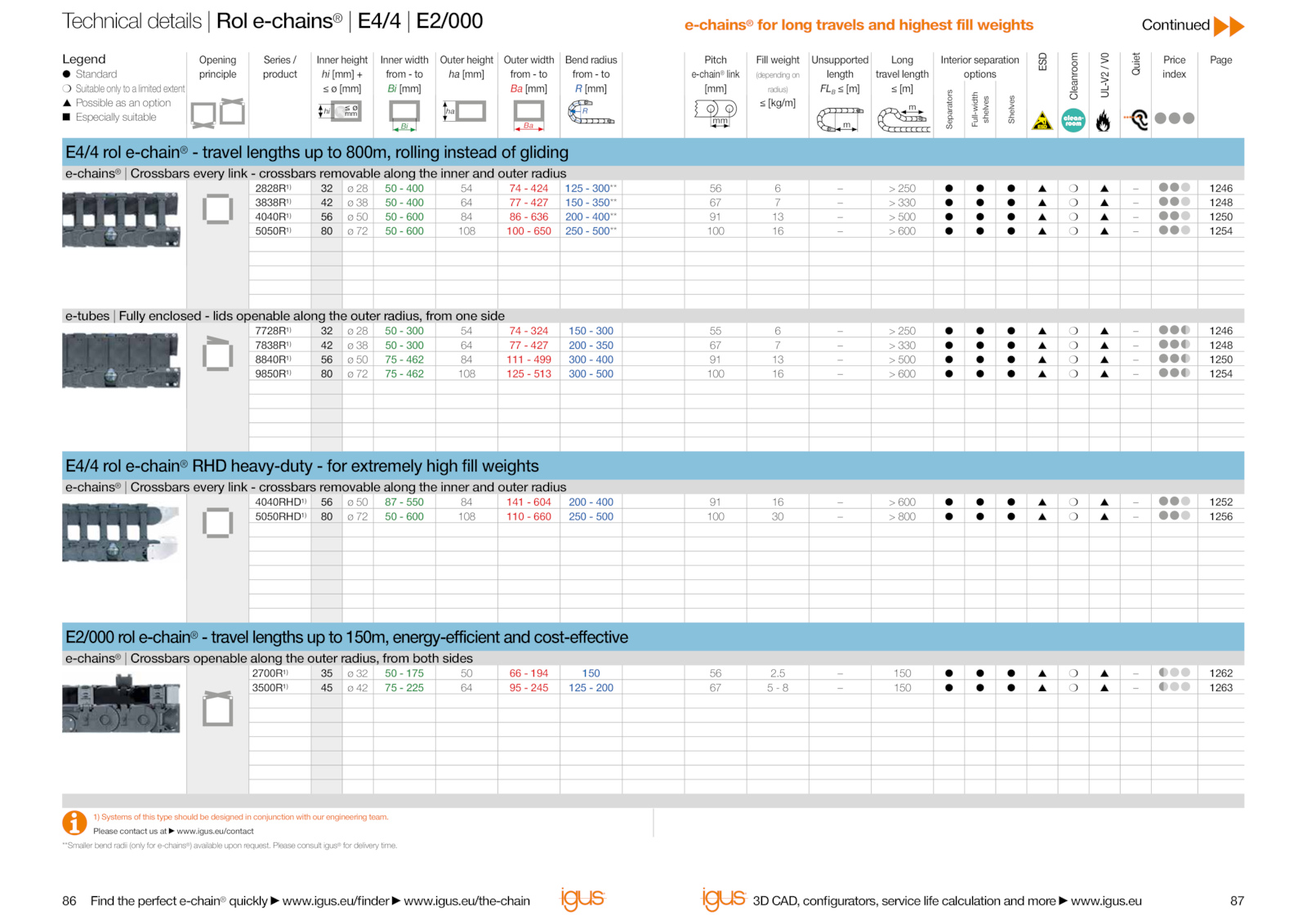
Task: Select series 7838R
Action: tap(273, 346)
